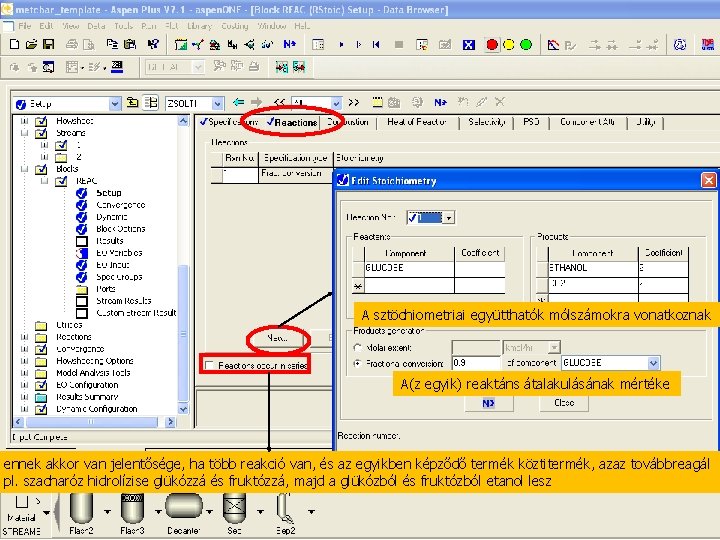Toggle the Reactions occur in series checkbox
Image resolution: width=720 pixels, height=540 pixels.
210,366
